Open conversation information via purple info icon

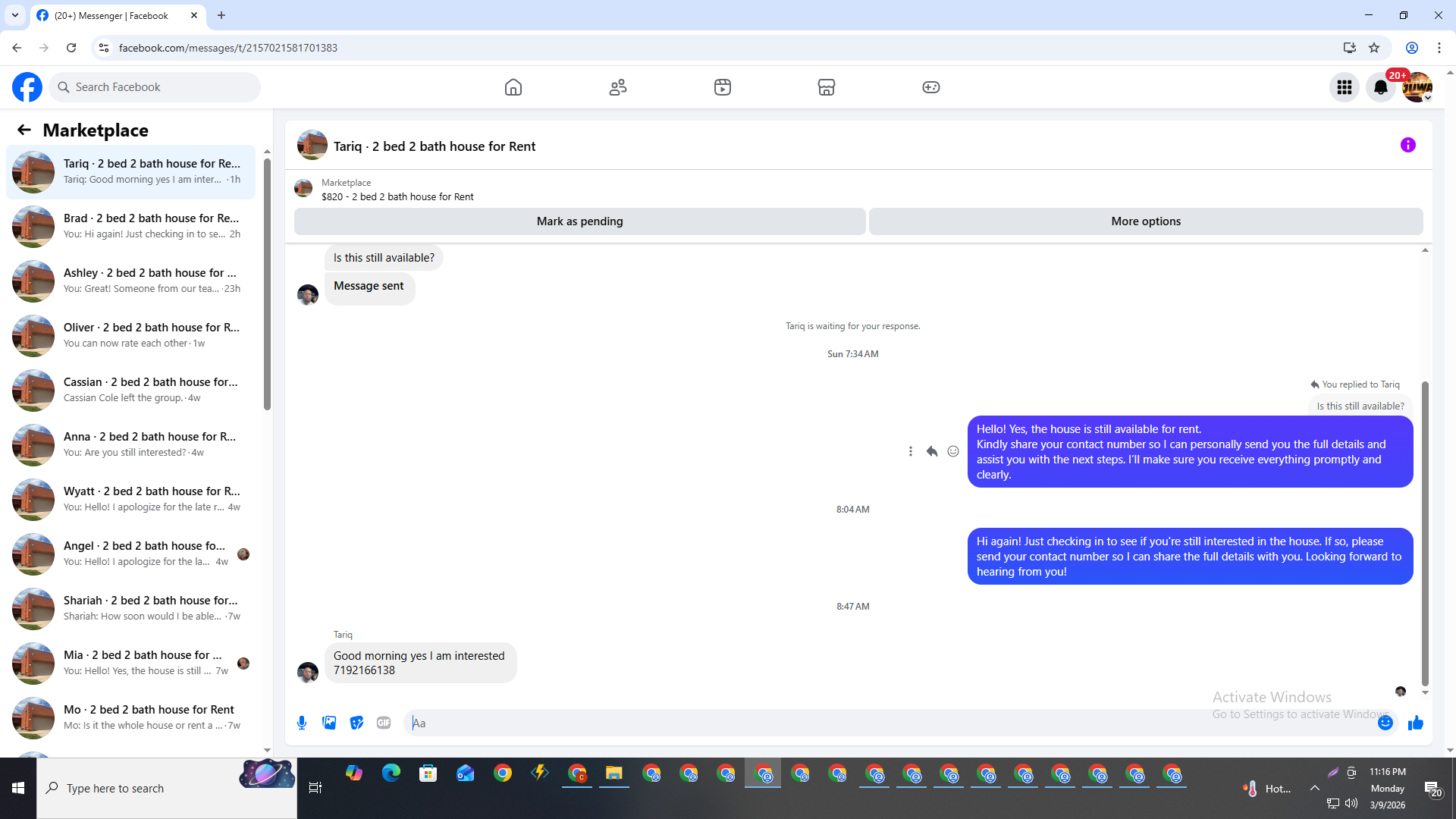[x=1407, y=145]
